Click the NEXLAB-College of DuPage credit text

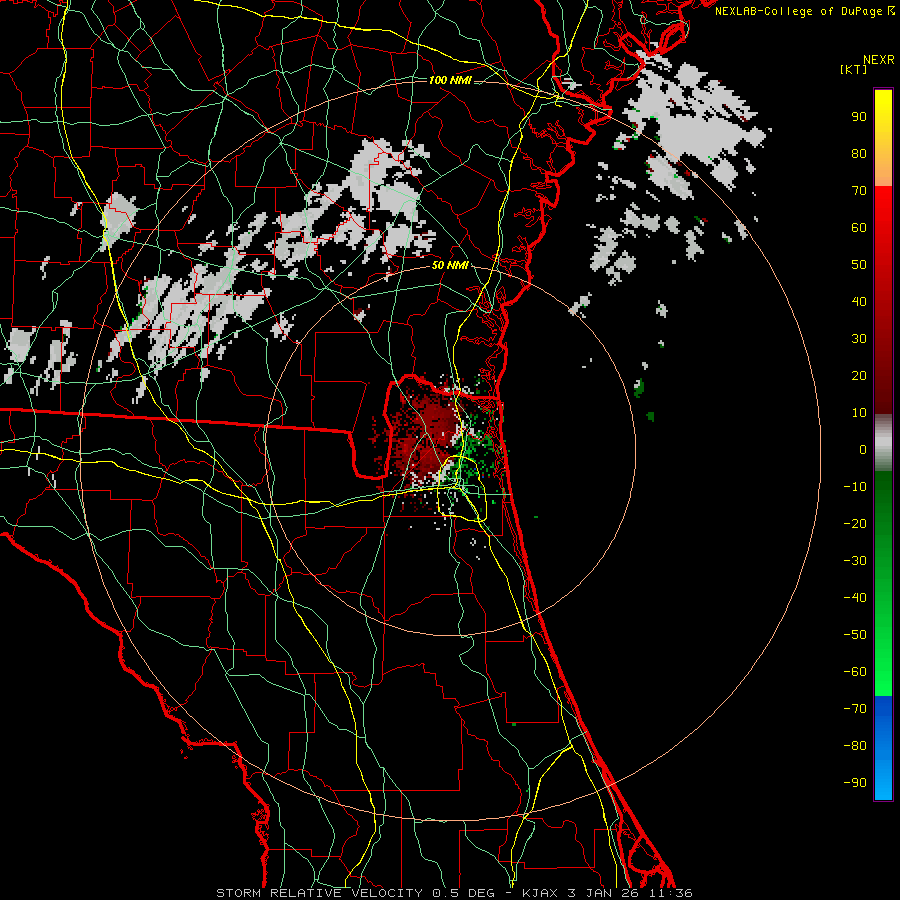coord(804,11)
